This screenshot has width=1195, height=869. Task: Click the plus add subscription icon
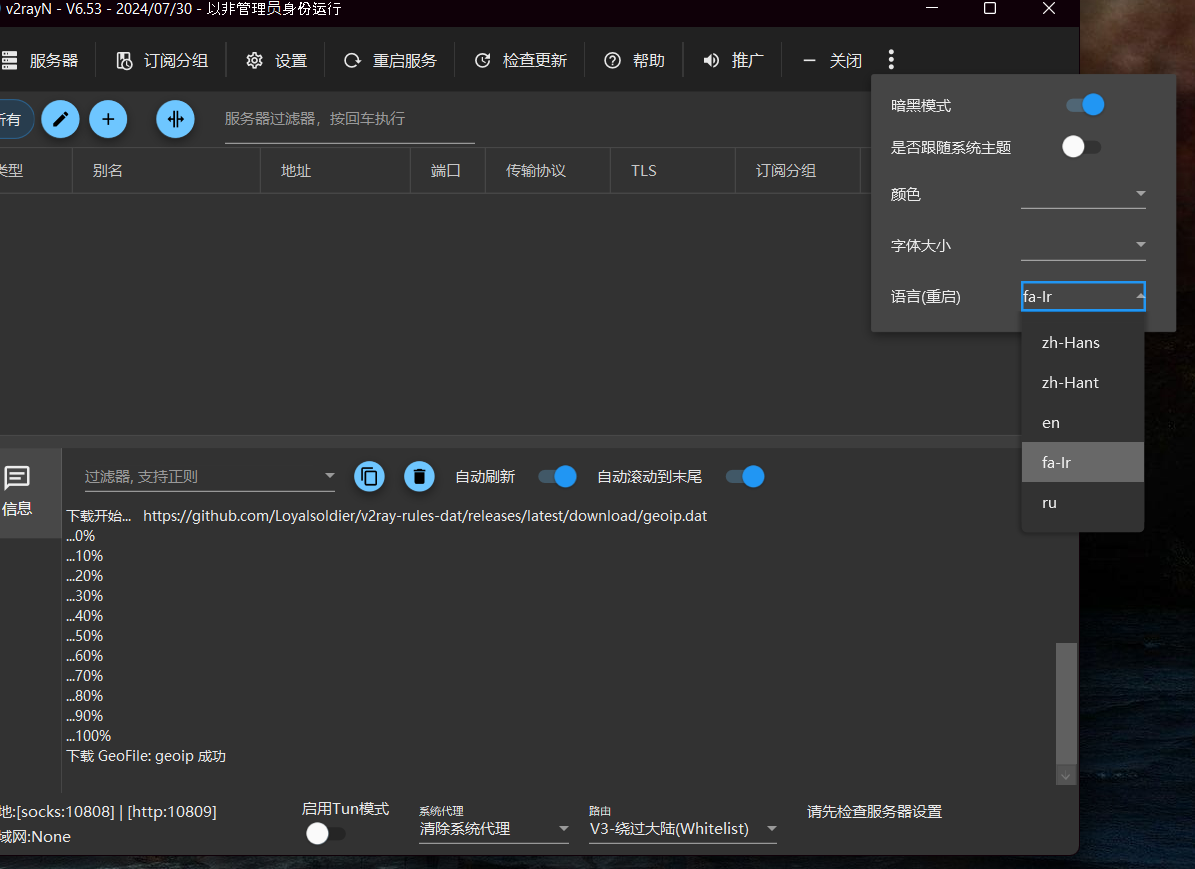[108, 119]
